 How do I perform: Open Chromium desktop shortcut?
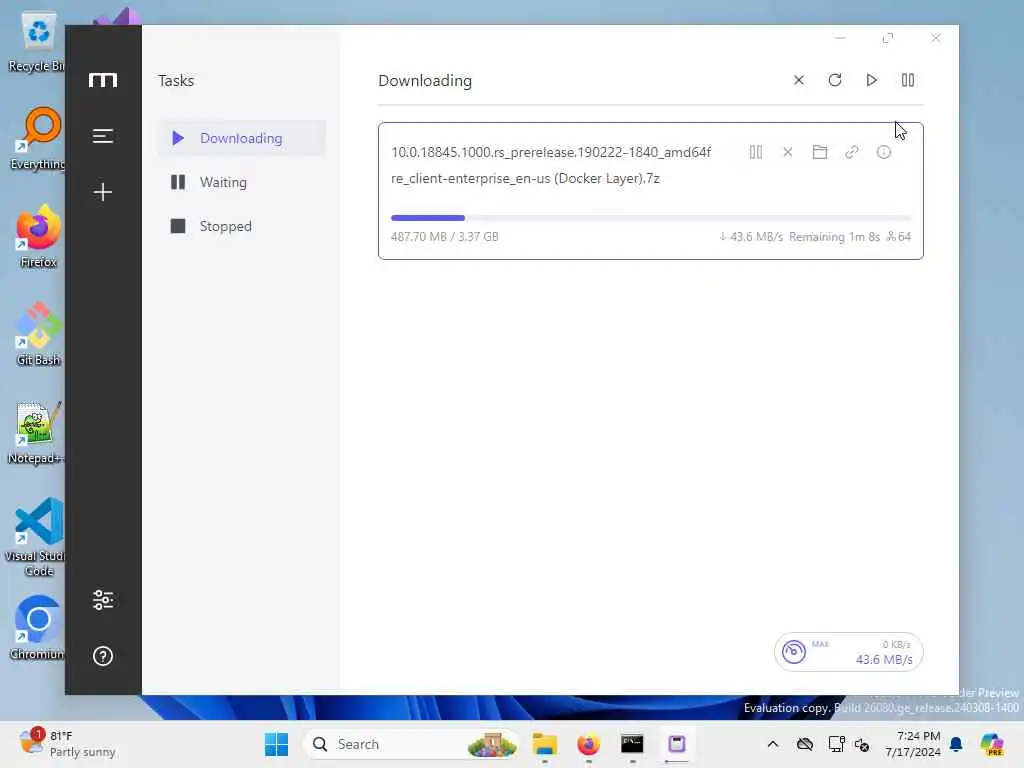point(37,628)
